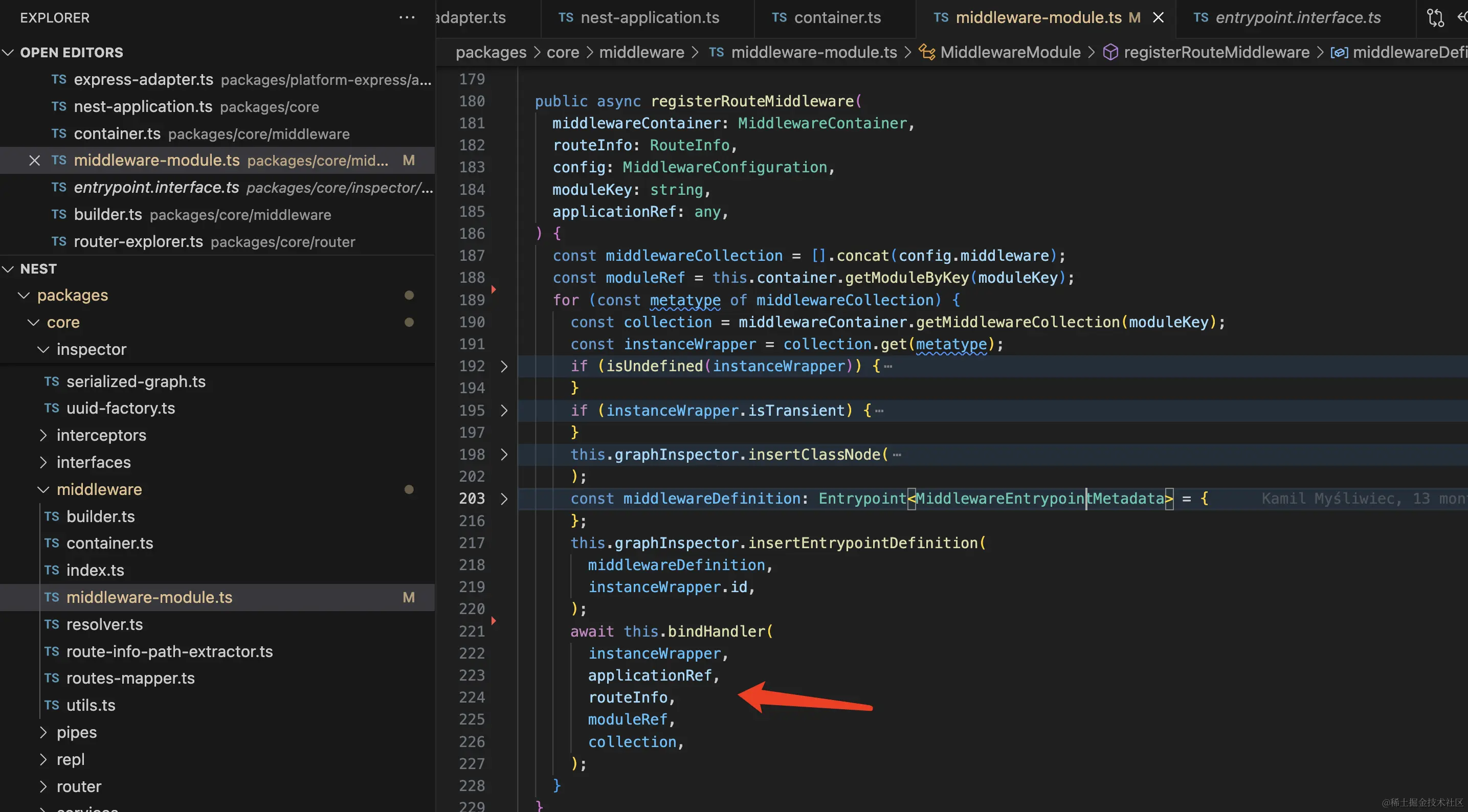Viewport: 1468px width, 812px height.
Task: Switch to nest-application.ts tab
Action: 648,18
